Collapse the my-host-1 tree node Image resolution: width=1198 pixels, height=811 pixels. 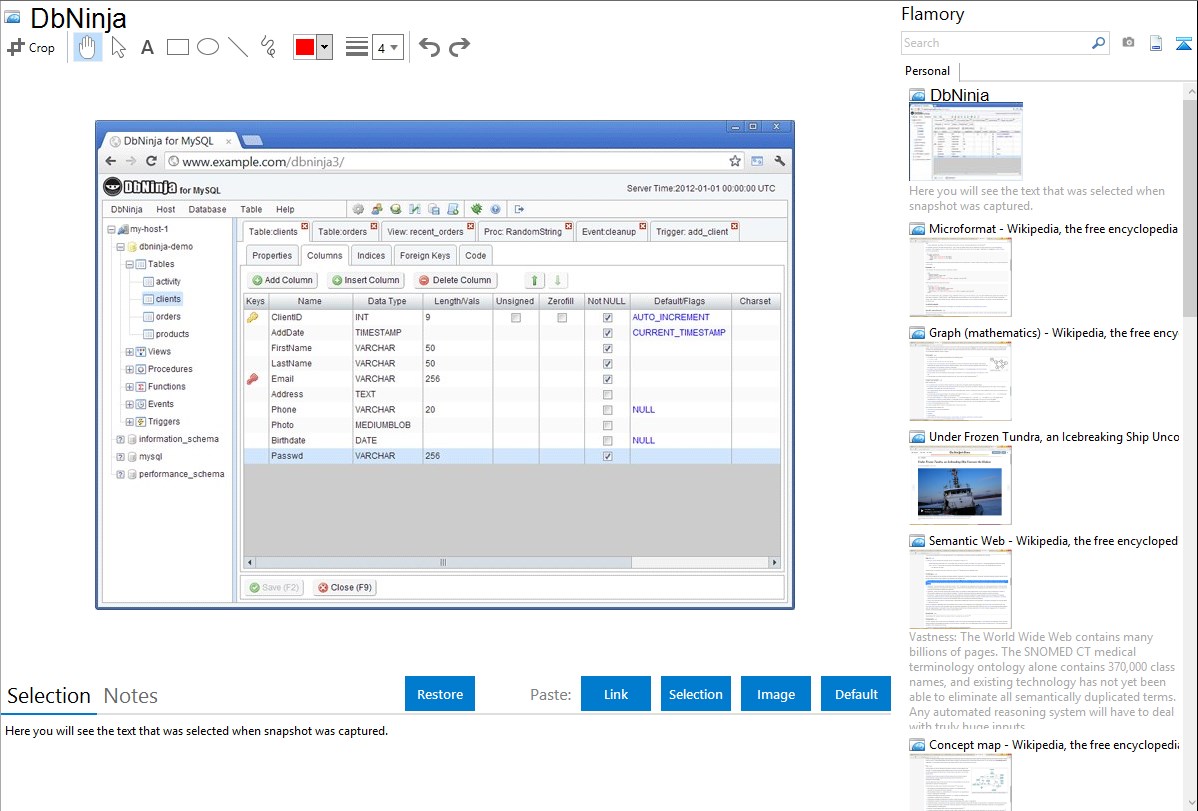tap(111, 229)
